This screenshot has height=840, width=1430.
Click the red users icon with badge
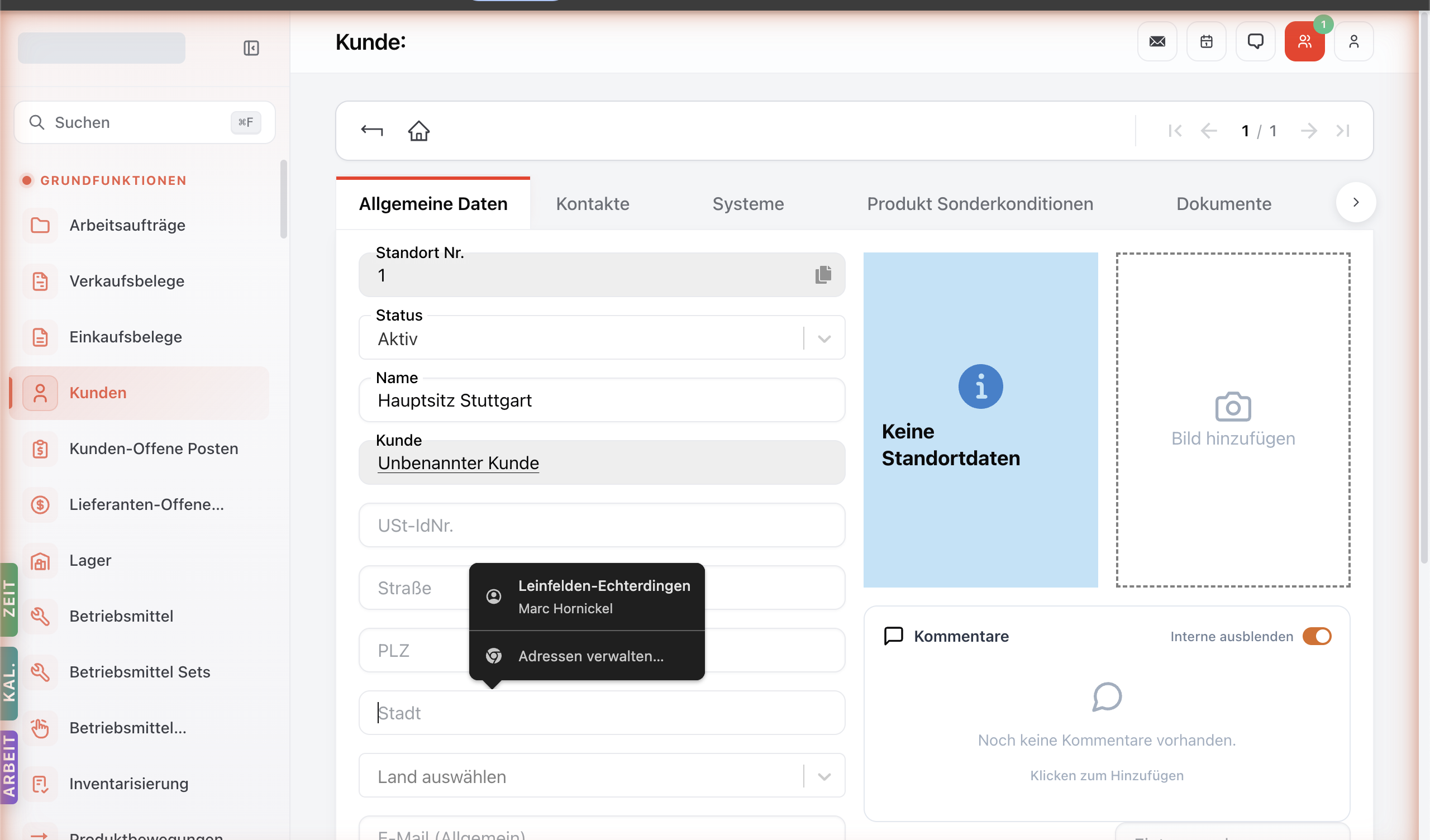(x=1304, y=41)
